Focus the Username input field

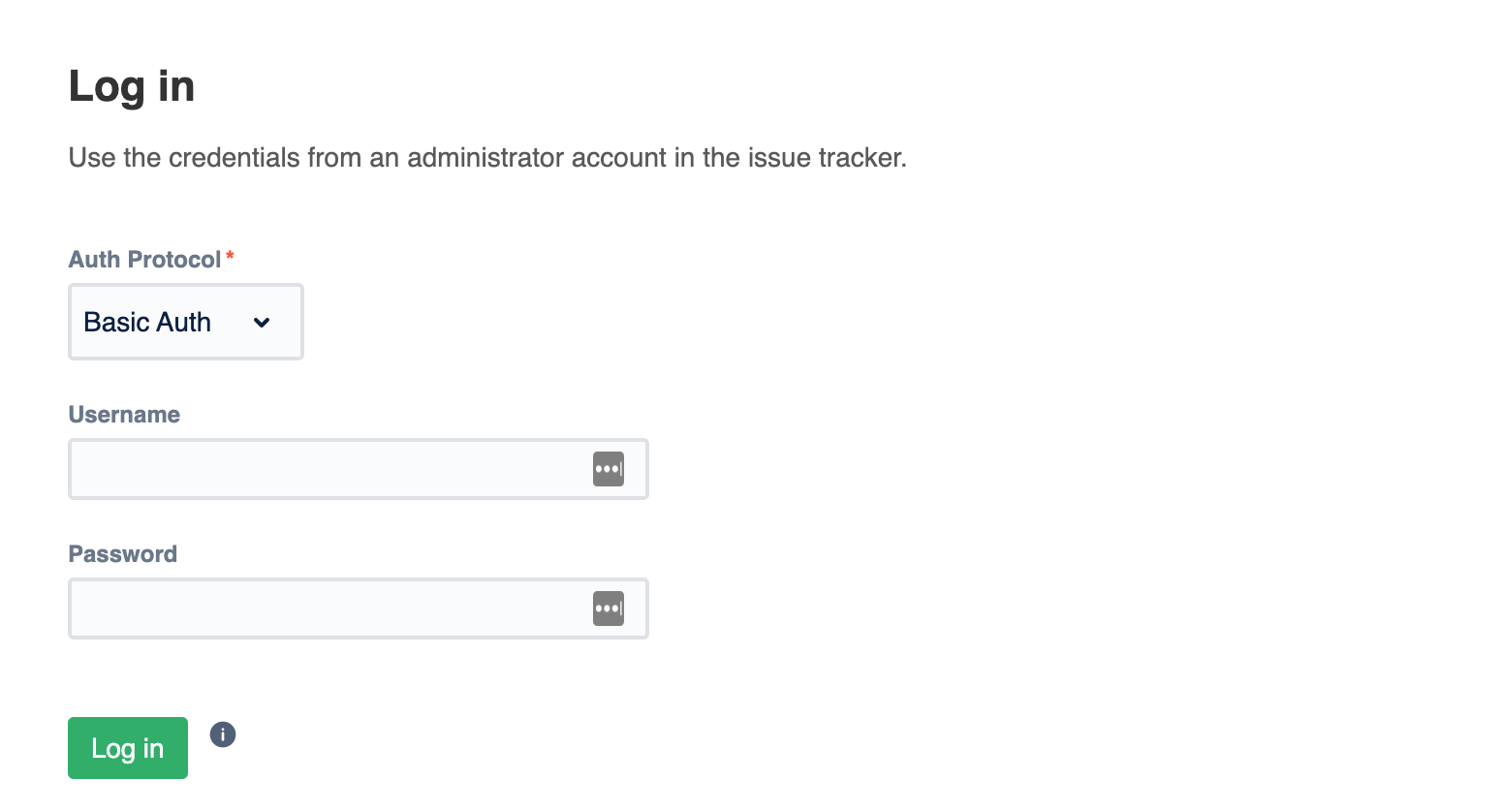[329, 469]
